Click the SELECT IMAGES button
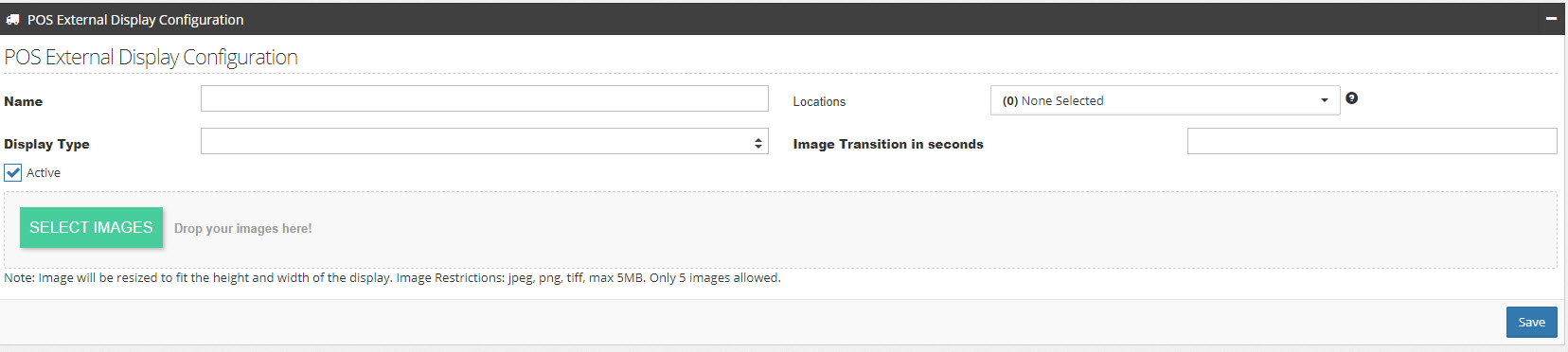 click(91, 227)
